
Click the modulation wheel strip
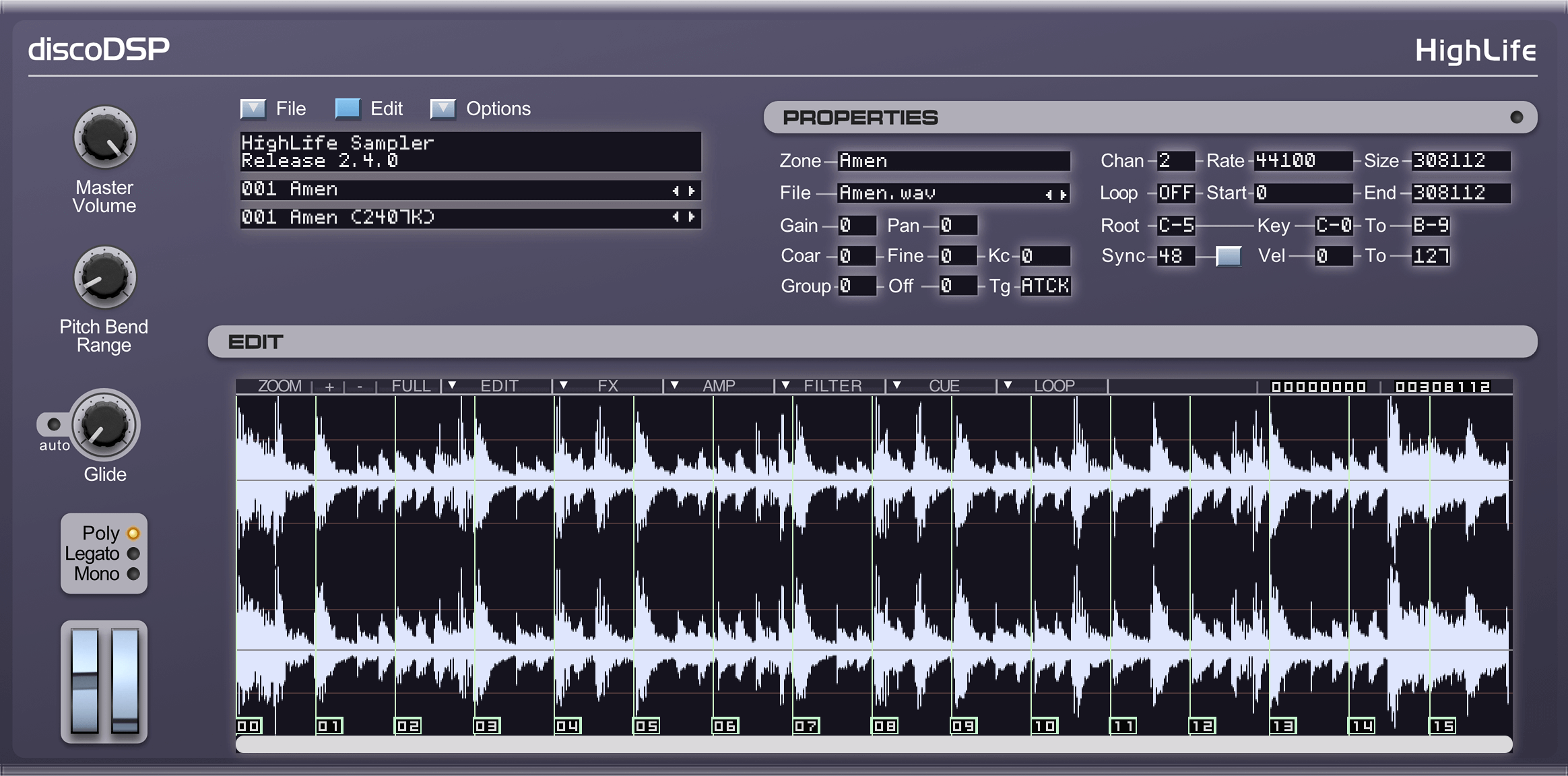point(125,680)
